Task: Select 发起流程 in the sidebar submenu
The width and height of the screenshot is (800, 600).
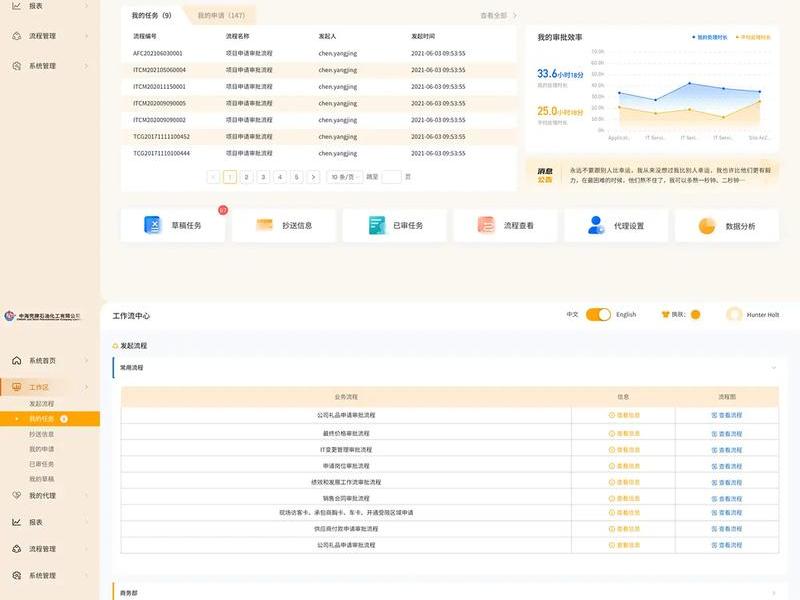Action: (41, 404)
